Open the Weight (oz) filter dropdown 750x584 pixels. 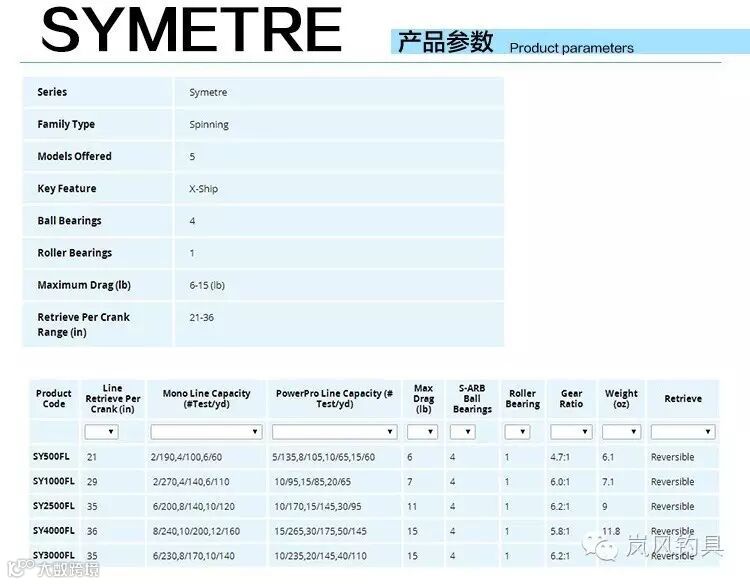(x=621, y=432)
